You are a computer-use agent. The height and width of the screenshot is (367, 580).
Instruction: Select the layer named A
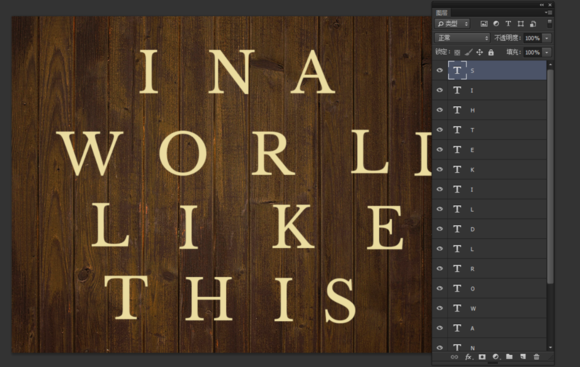point(497,328)
